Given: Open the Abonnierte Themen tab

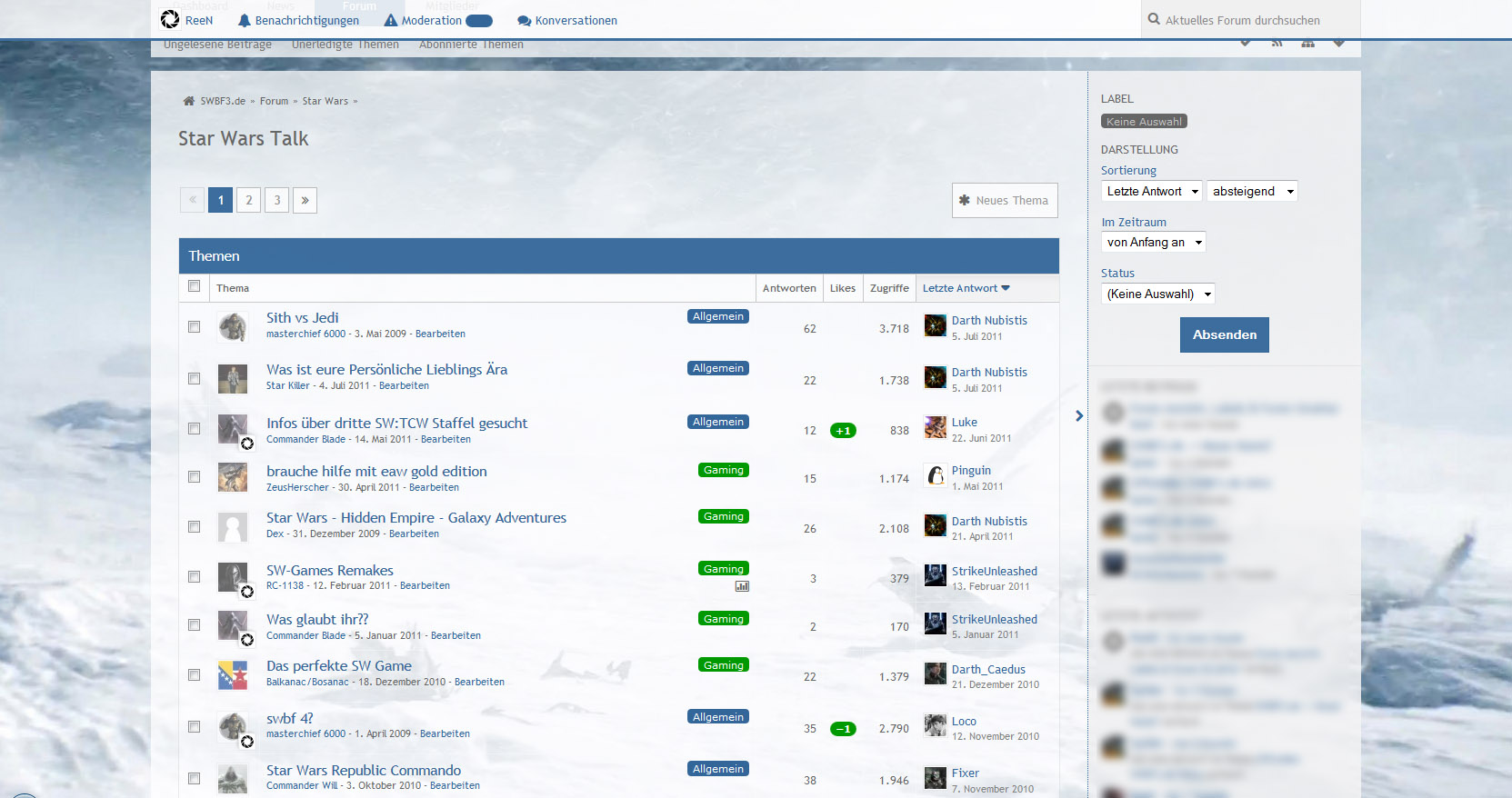Looking at the screenshot, I should coord(471,45).
